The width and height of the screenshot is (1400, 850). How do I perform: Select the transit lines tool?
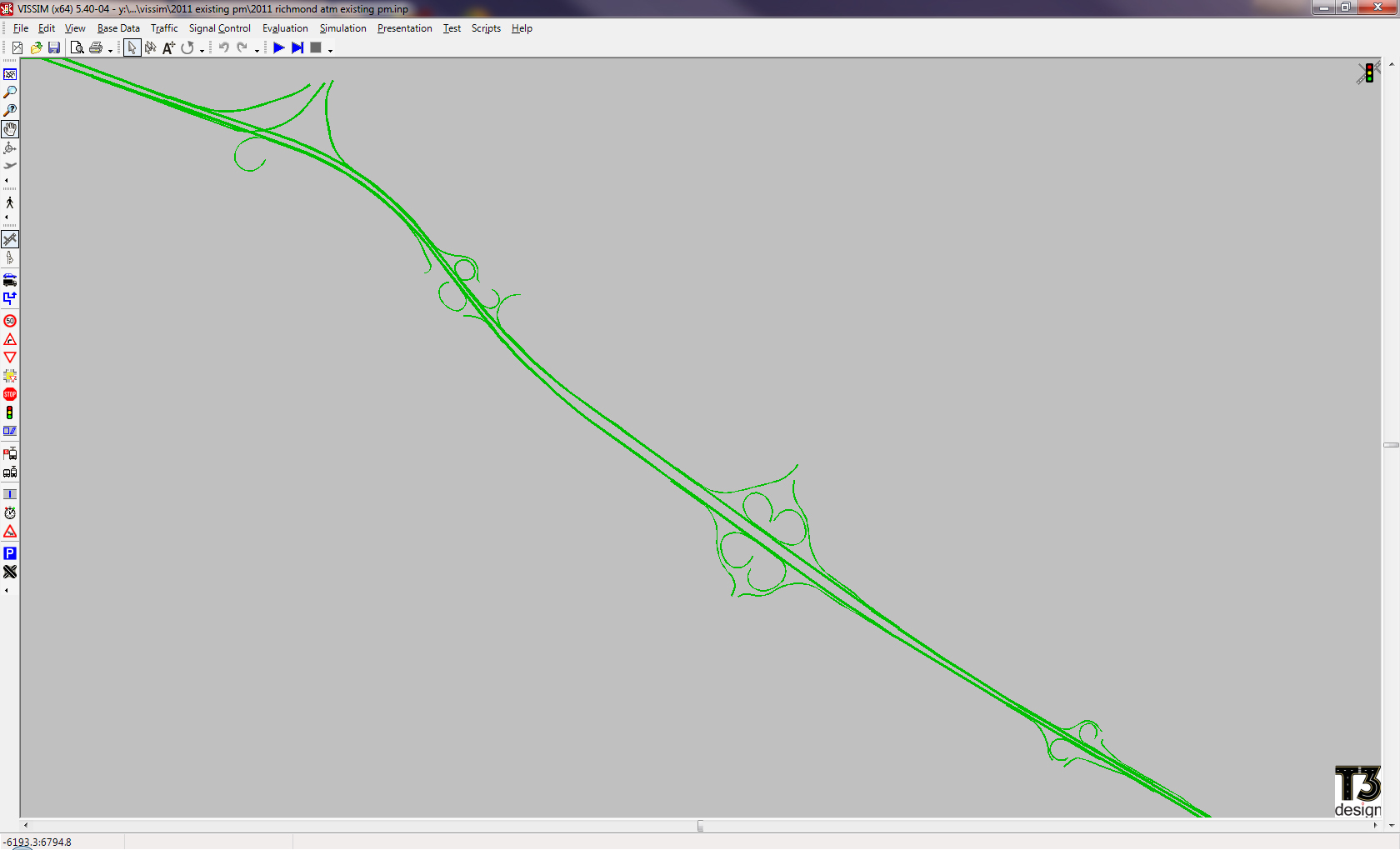10,472
